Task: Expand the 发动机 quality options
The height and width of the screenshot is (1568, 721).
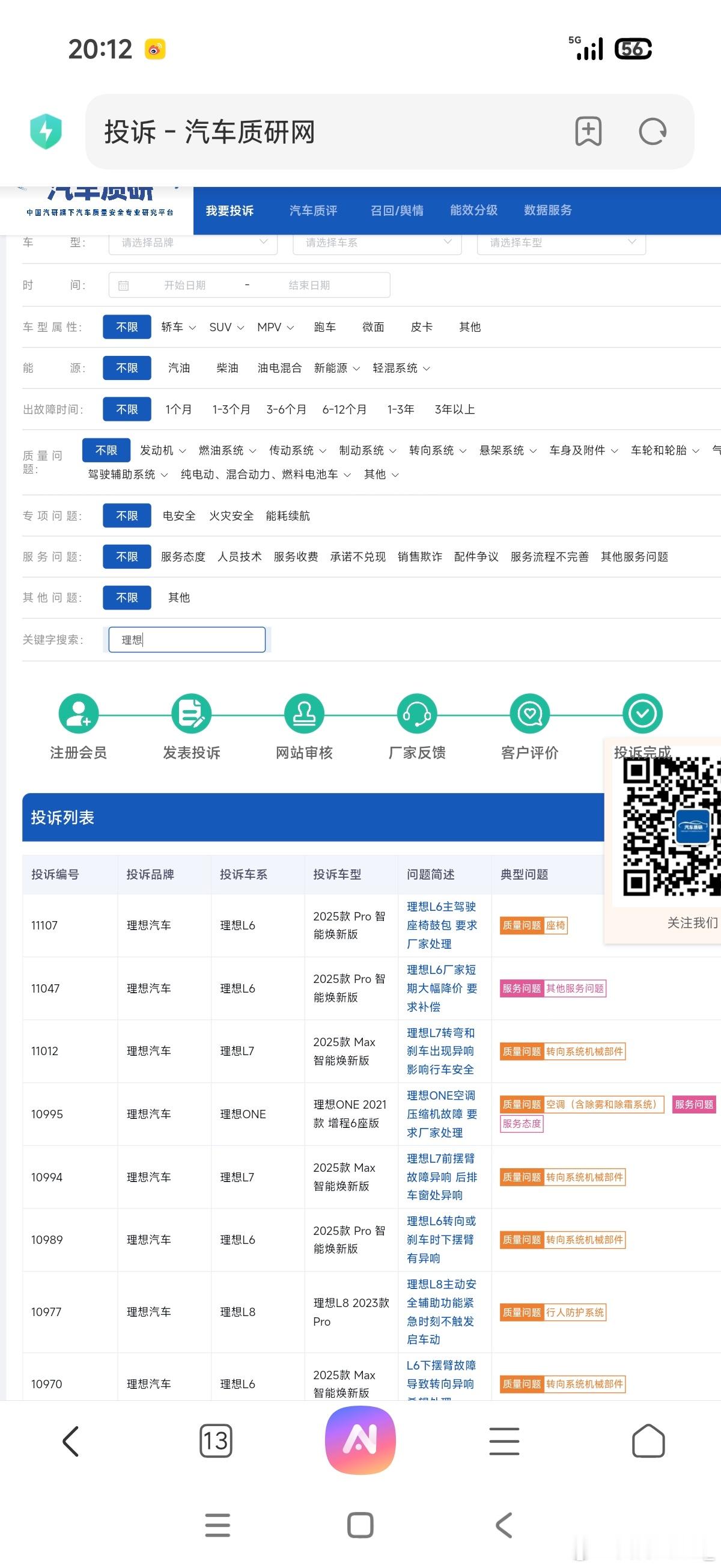Action: coord(162,450)
